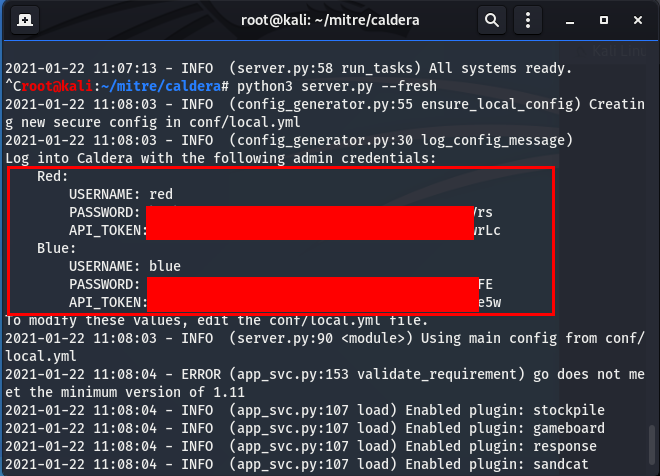Close the root@kali terminal window
The image size is (660, 476).
(638, 20)
